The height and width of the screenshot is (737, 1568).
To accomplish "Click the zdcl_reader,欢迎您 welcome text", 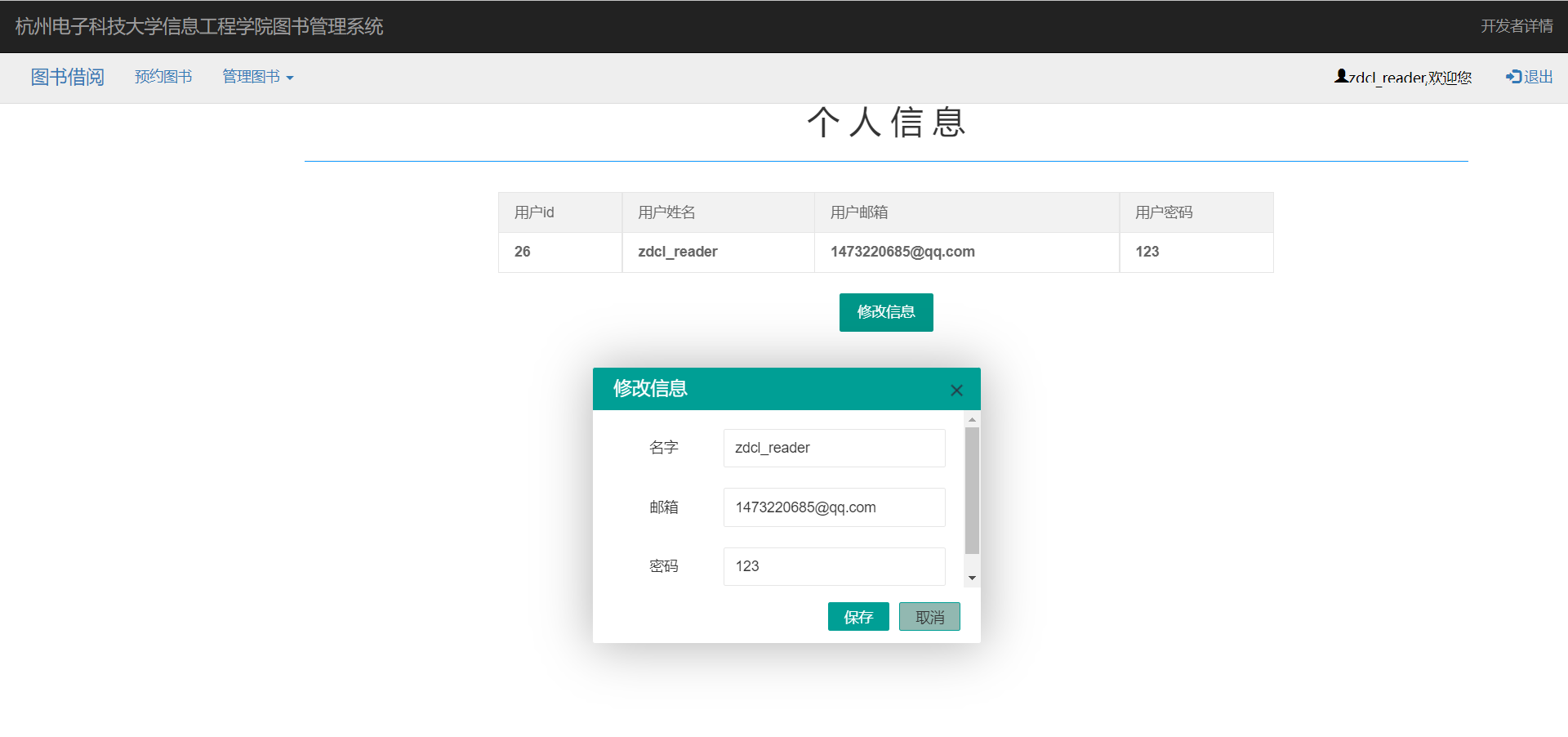I will 1410,78.
